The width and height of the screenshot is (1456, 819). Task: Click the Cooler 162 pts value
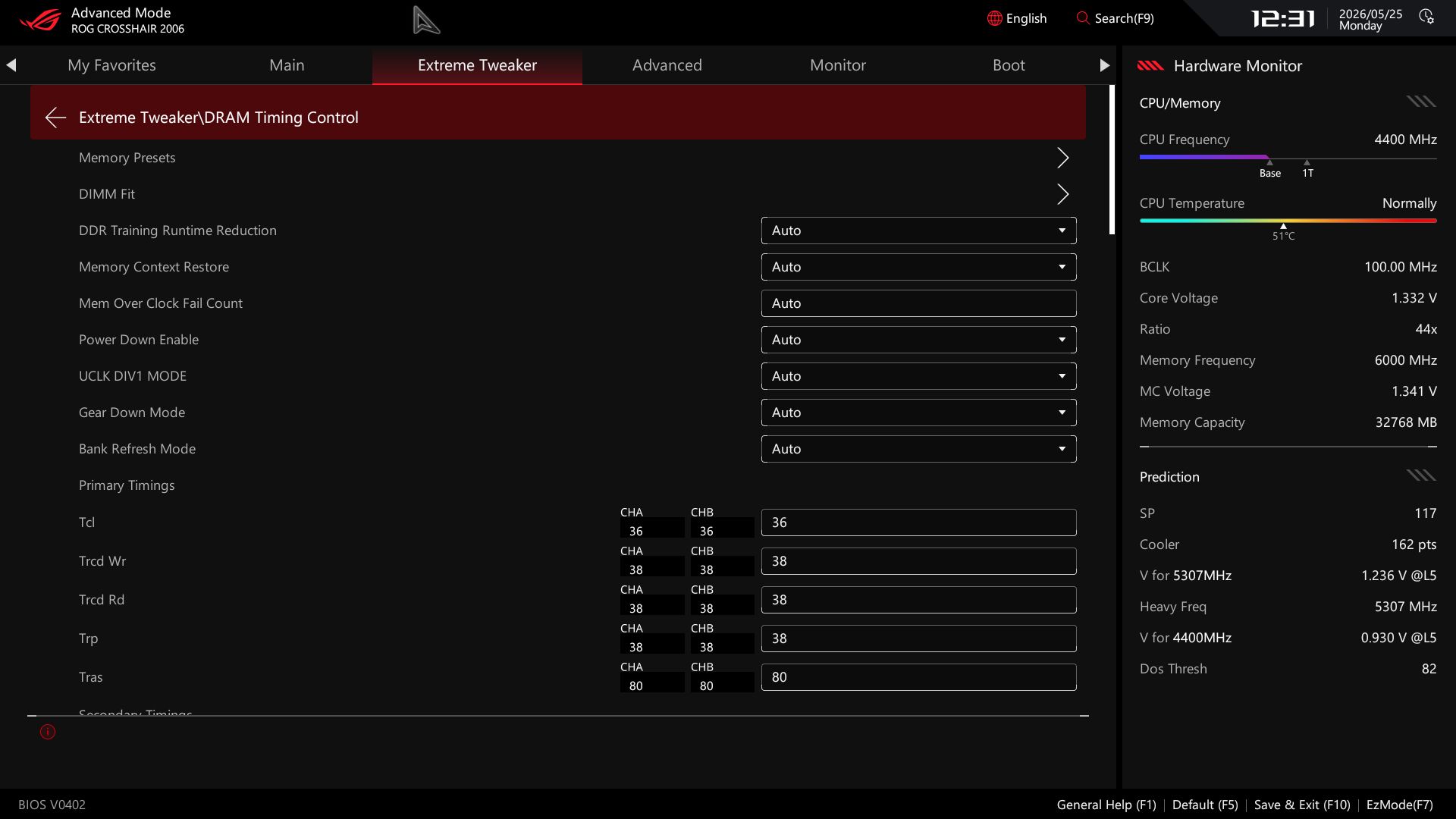tap(1414, 544)
